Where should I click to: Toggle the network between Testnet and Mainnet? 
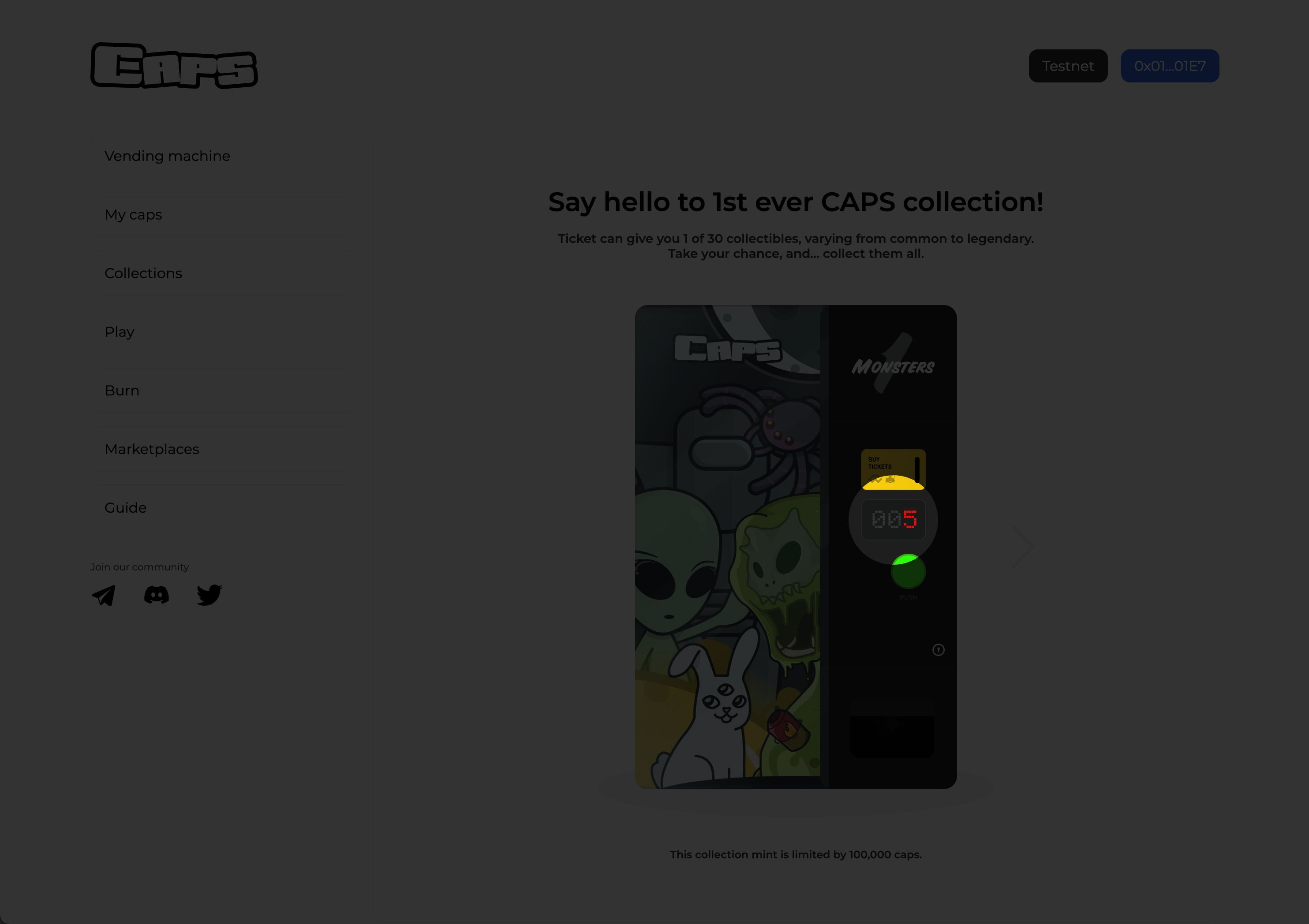click(x=1068, y=65)
